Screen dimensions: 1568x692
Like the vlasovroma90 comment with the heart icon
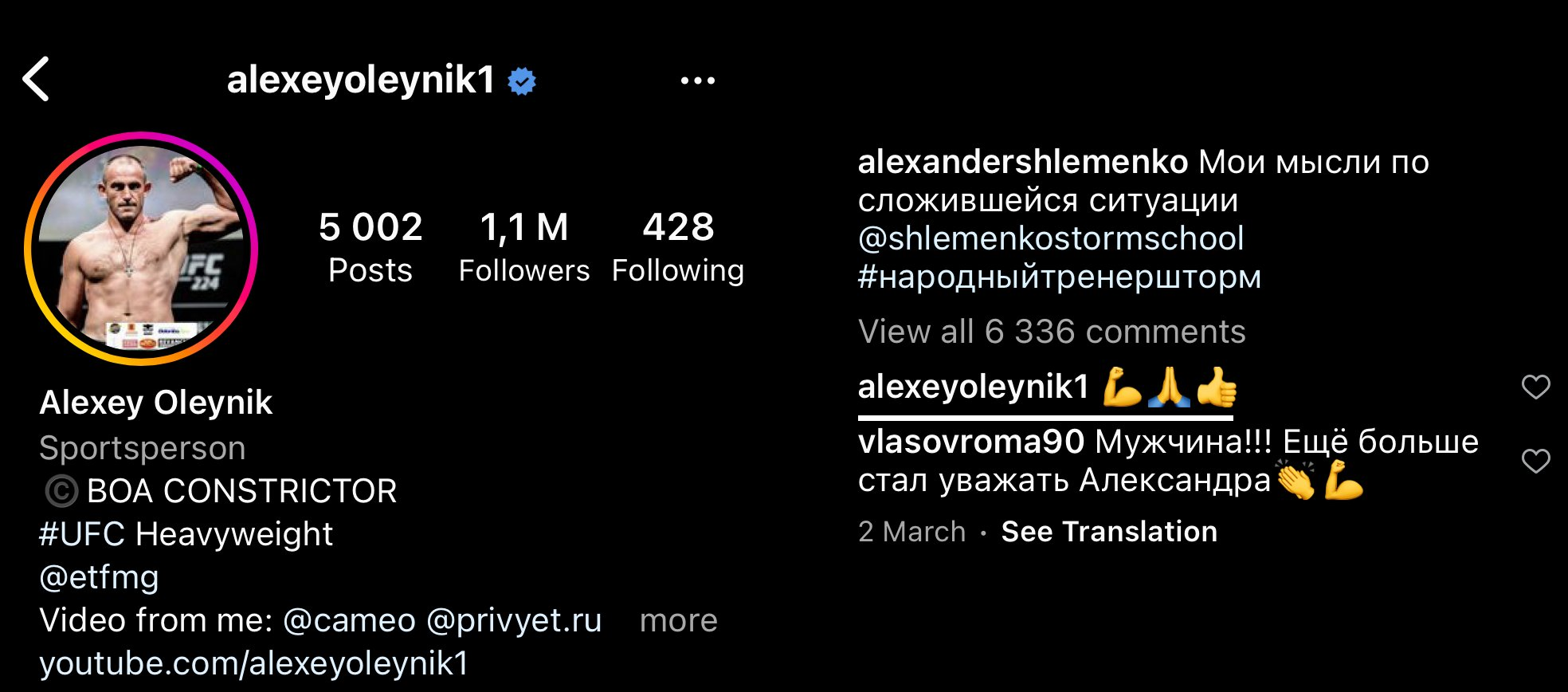click(x=1538, y=460)
